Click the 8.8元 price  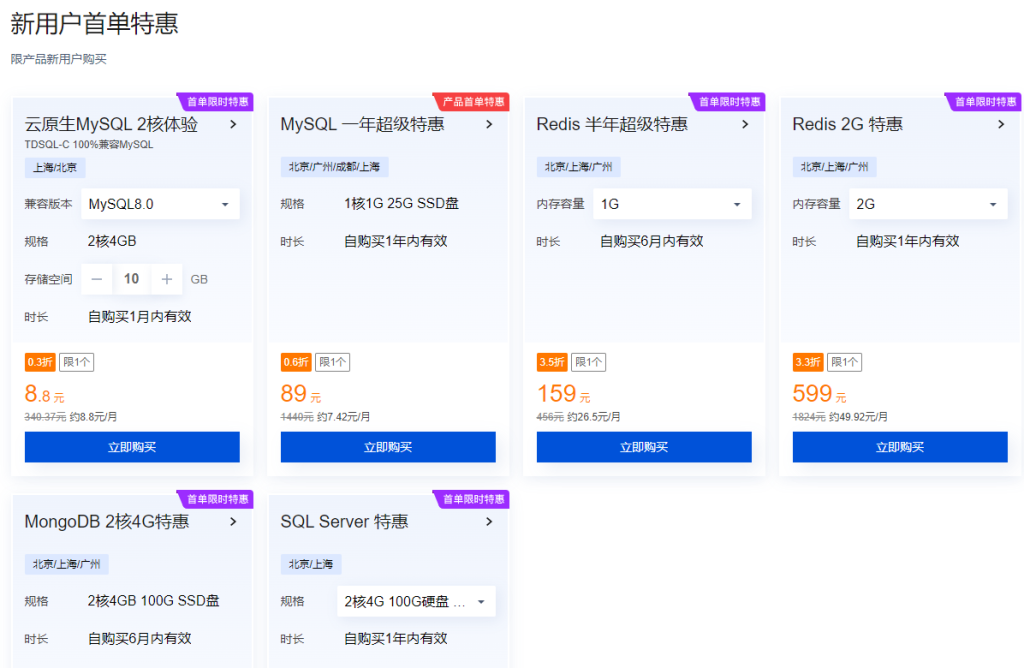[44, 394]
